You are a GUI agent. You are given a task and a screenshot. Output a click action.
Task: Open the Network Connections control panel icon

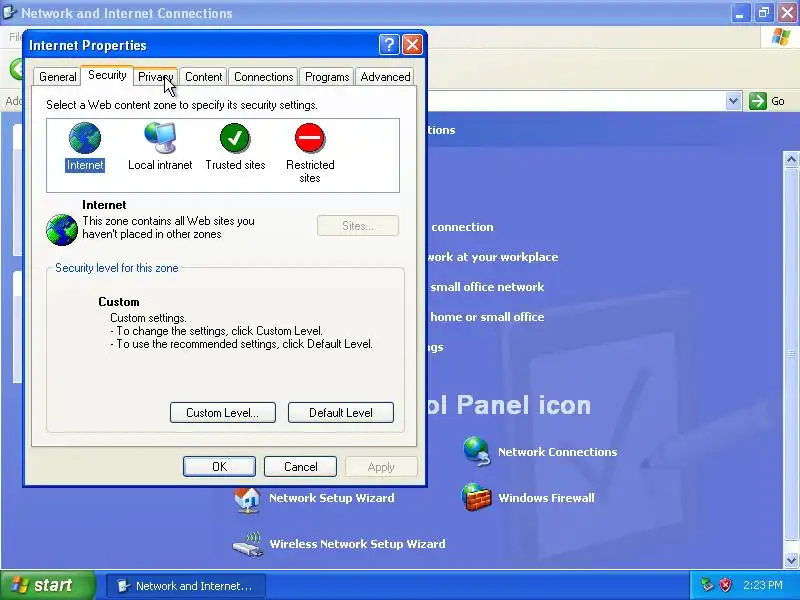pos(477,452)
